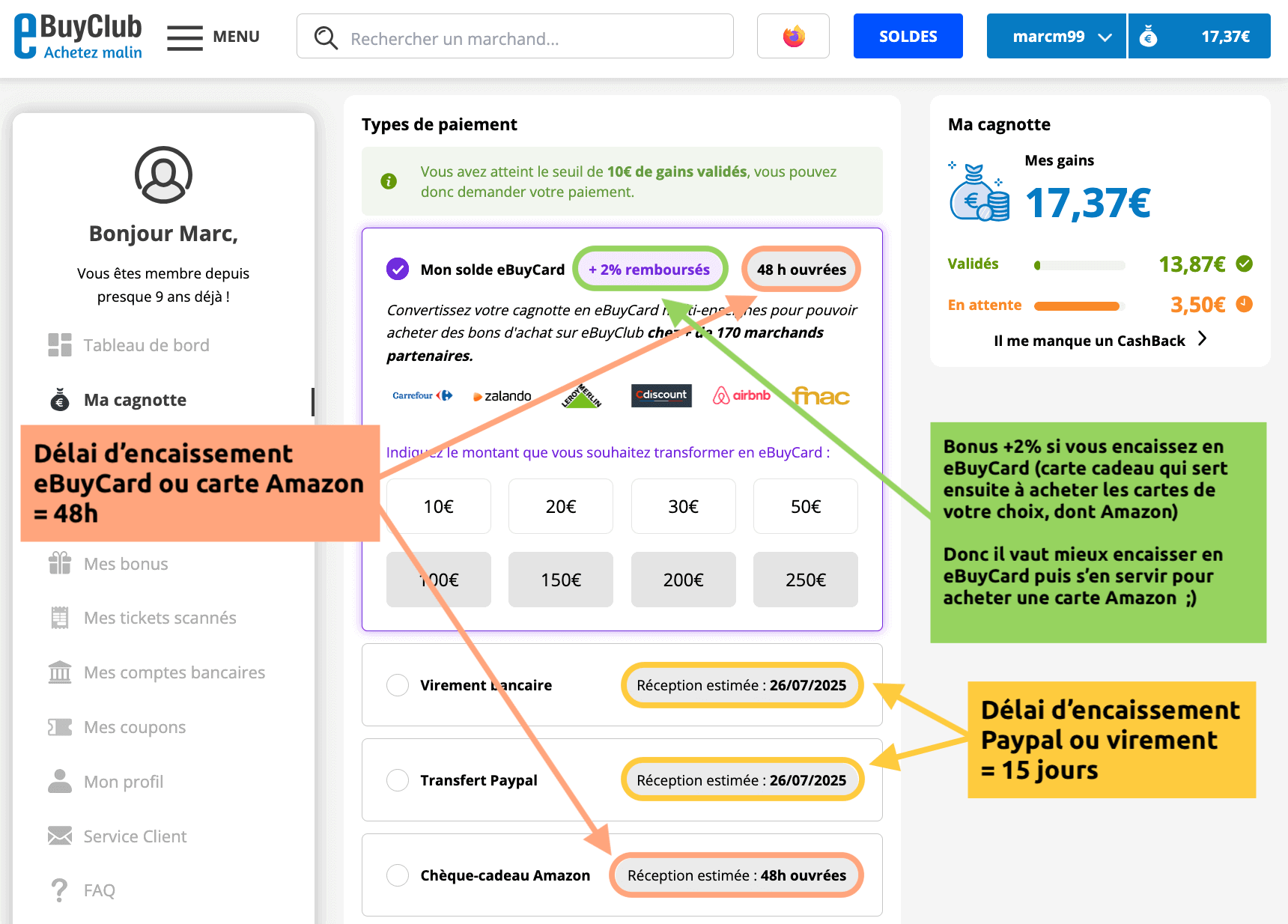Screen dimensions: 1288x924
Task: Select Transfert Paypal radio button
Action: [x=398, y=780]
